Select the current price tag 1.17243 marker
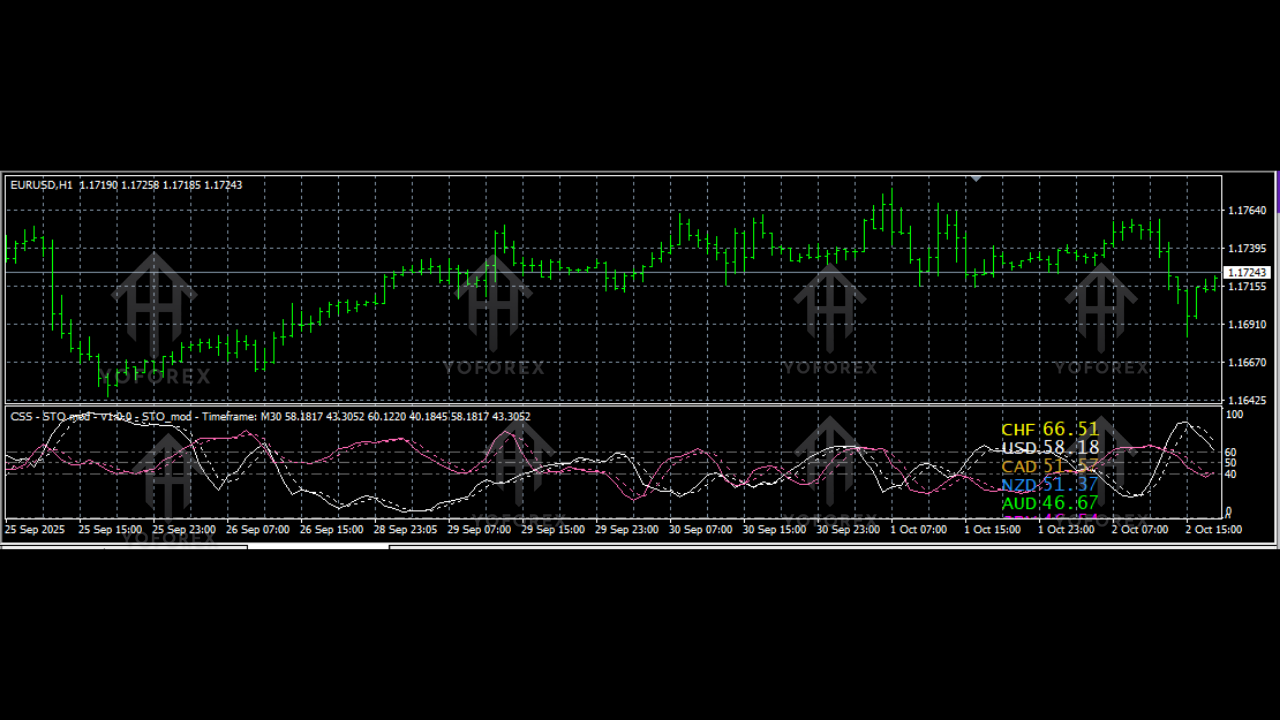The image size is (1280, 720). coord(1247,272)
